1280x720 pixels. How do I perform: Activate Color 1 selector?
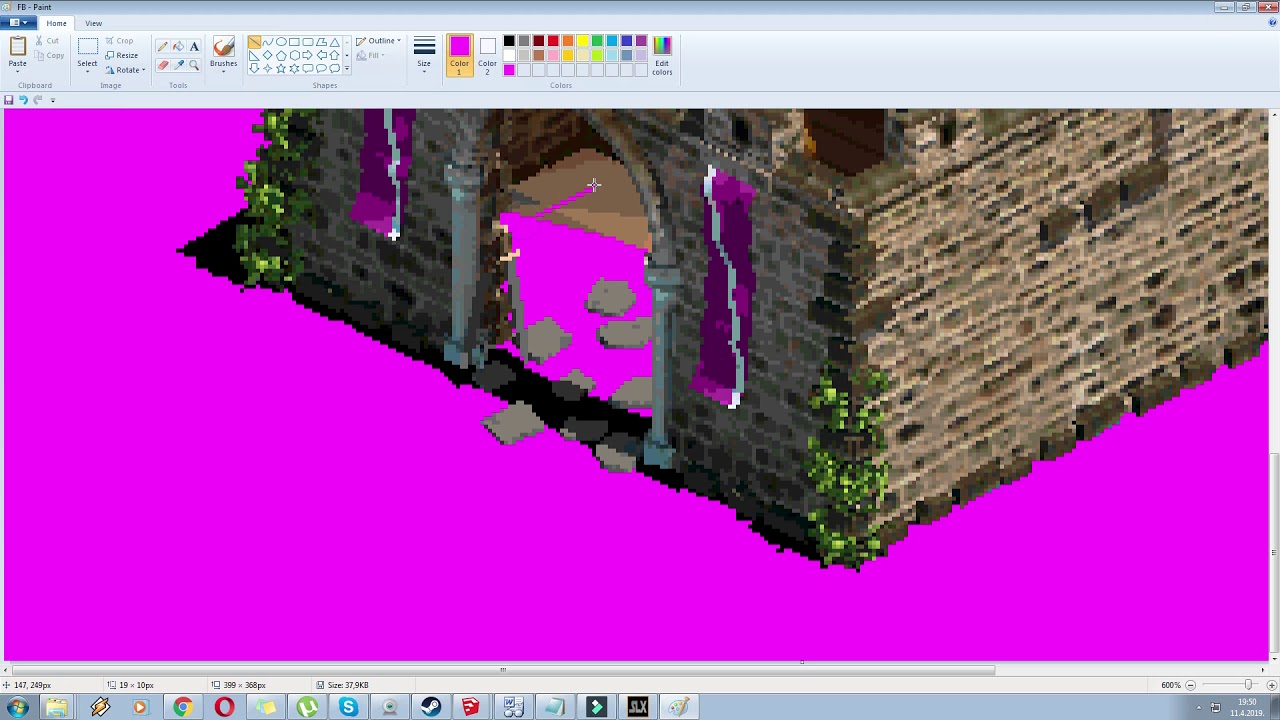[x=459, y=56]
